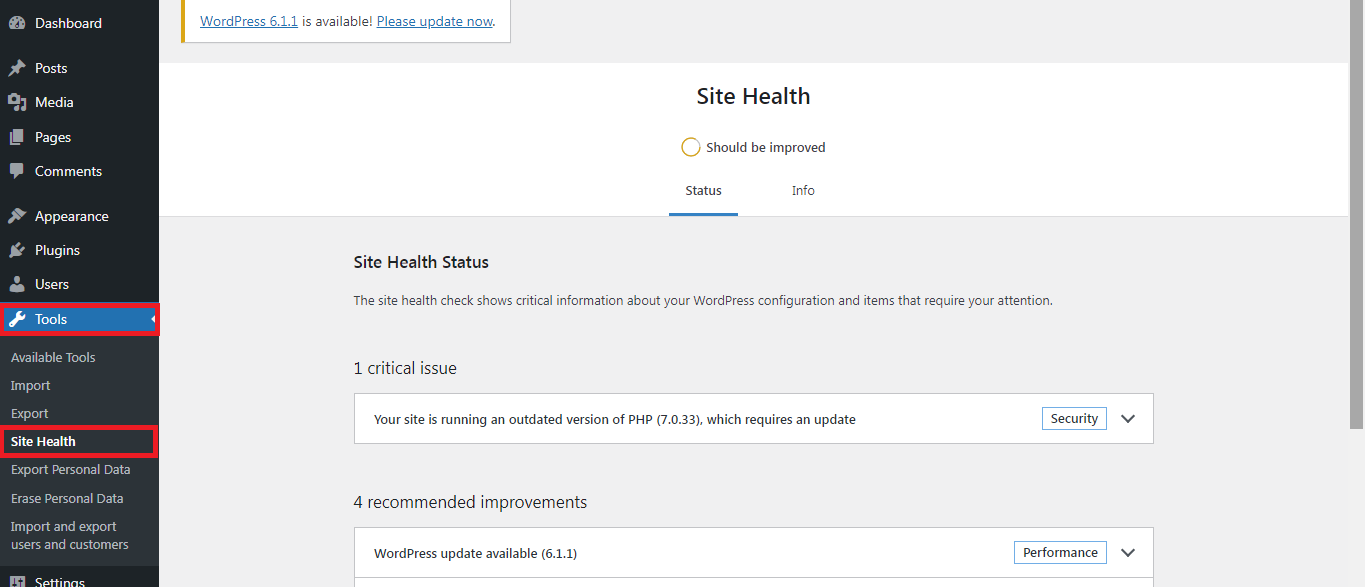Image resolution: width=1365 pixels, height=587 pixels.
Task: Click the Plugins plug icon
Action: pyautogui.click(x=17, y=250)
